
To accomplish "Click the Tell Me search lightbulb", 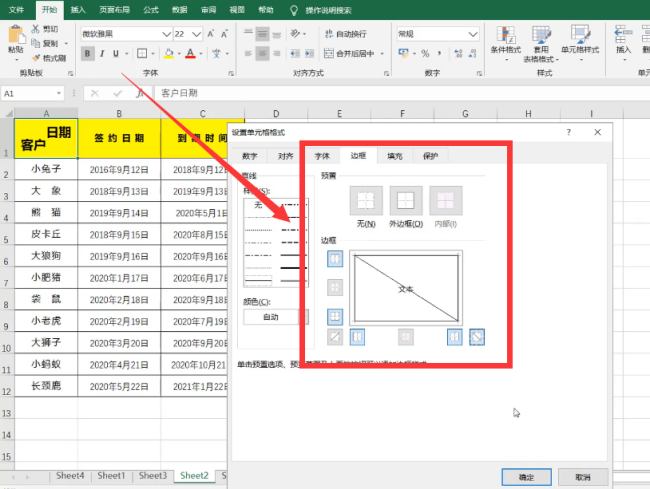I will [294, 10].
